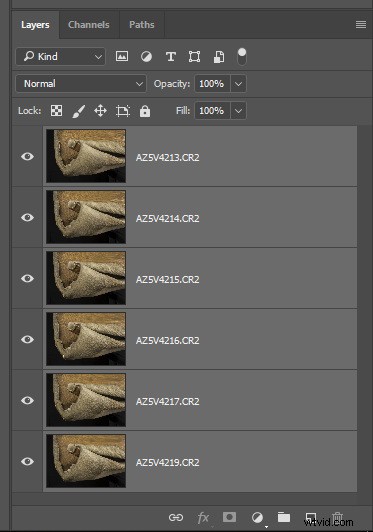Hide layer AZ5V4219.CR2
Image resolution: width=373 pixels, height=532 pixels.
pos(27,461)
